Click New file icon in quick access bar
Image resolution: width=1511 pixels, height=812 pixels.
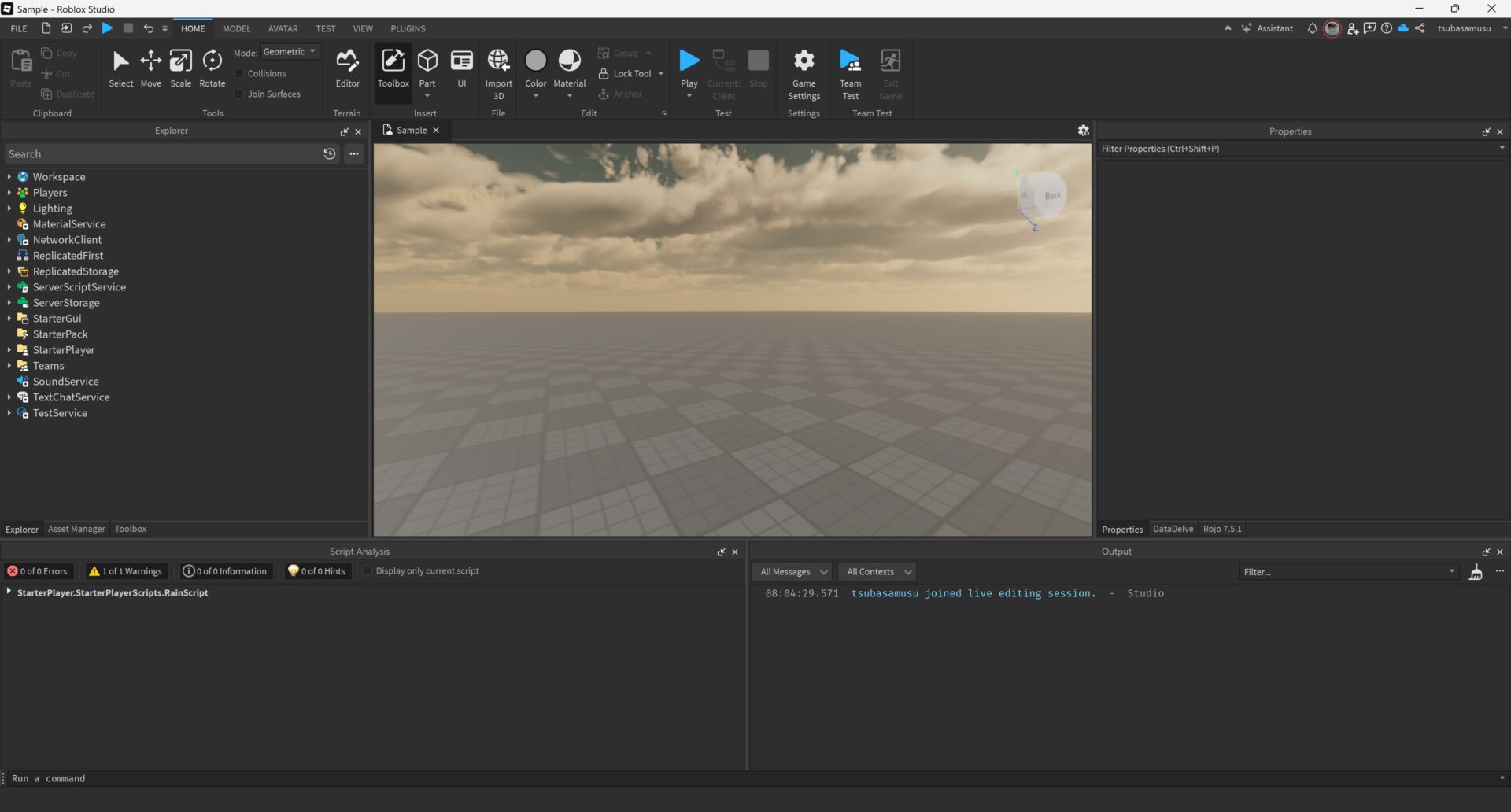(46, 28)
